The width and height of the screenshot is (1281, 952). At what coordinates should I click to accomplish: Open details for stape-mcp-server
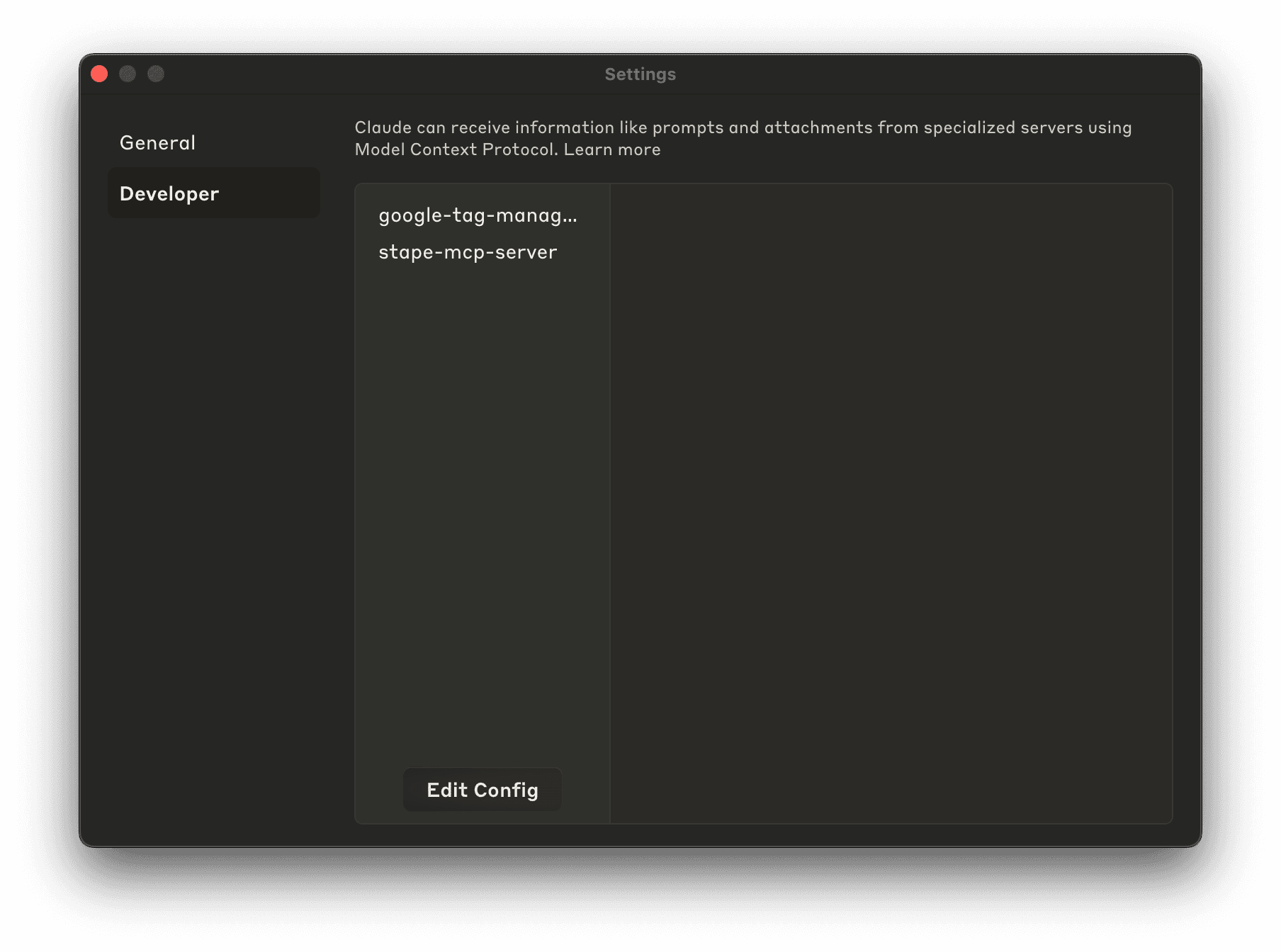[468, 251]
